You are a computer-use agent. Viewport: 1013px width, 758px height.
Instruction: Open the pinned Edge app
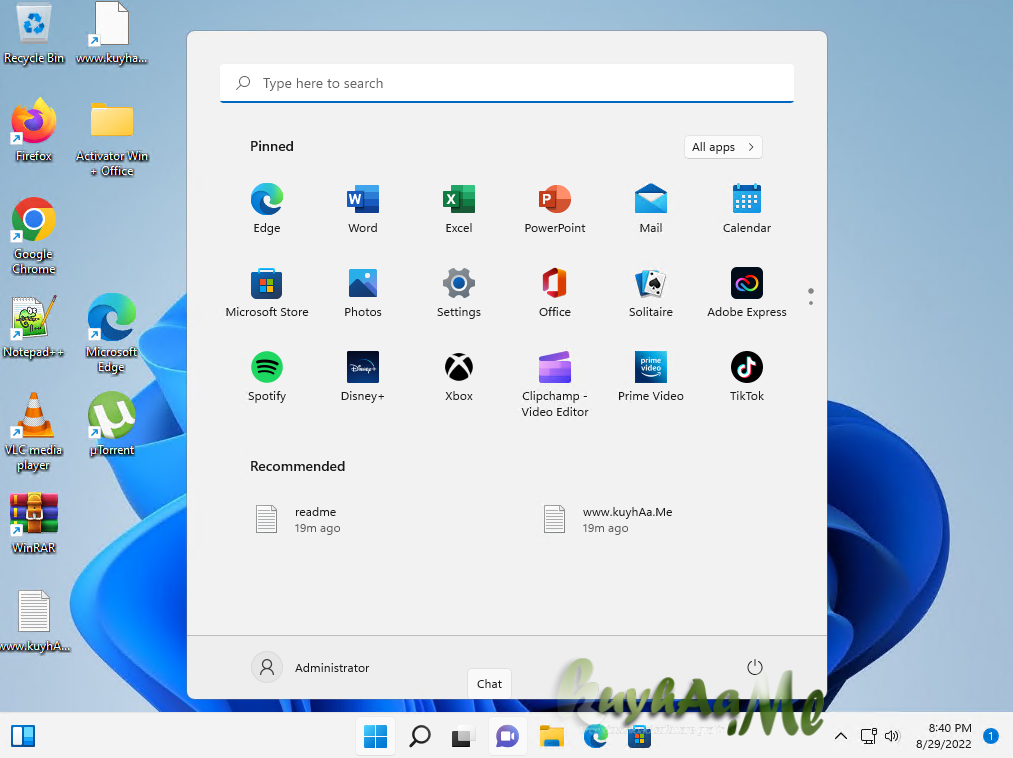(x=267, y=208)
